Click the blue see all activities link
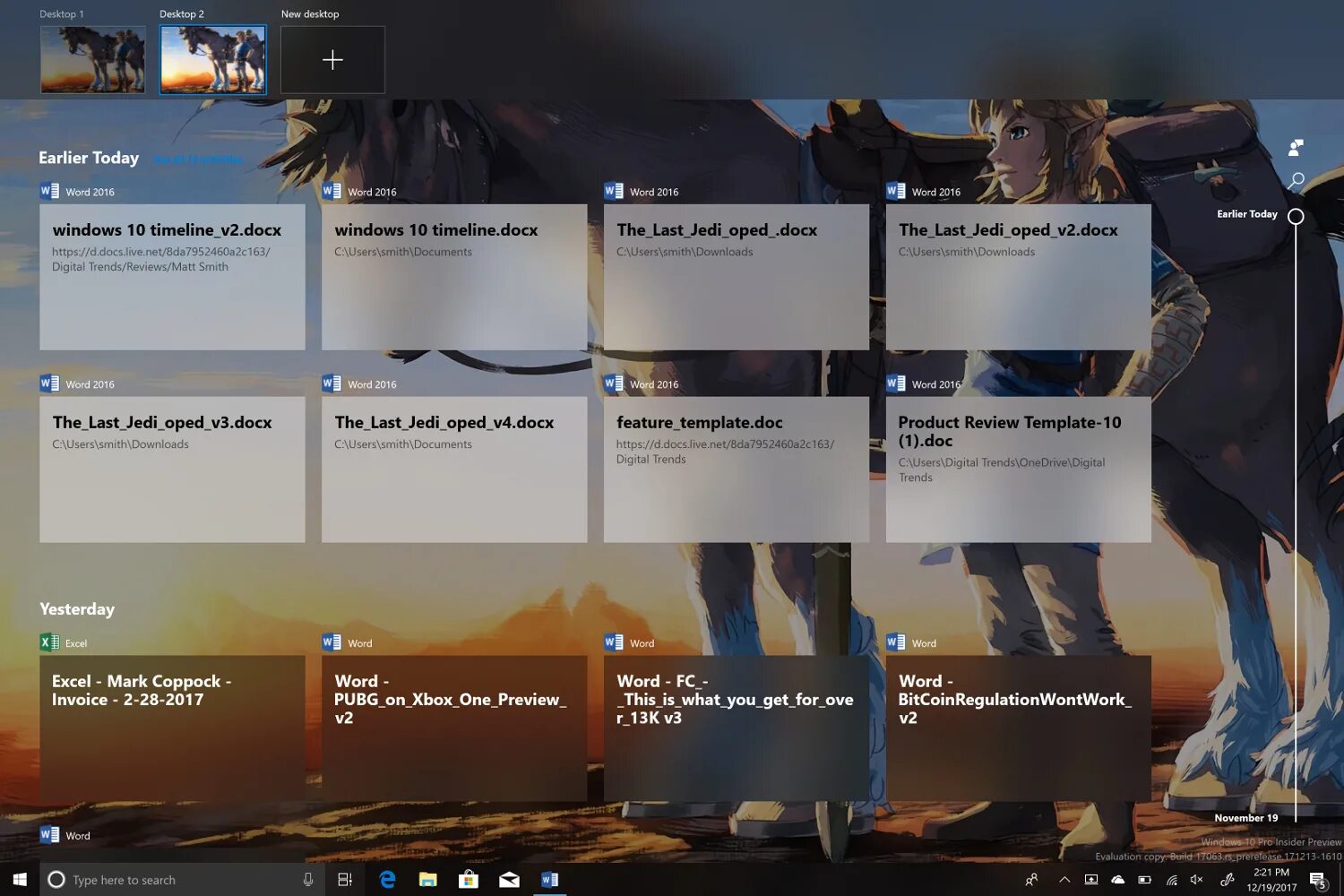This screenshot has height=896, width=1344. point(198,159)
